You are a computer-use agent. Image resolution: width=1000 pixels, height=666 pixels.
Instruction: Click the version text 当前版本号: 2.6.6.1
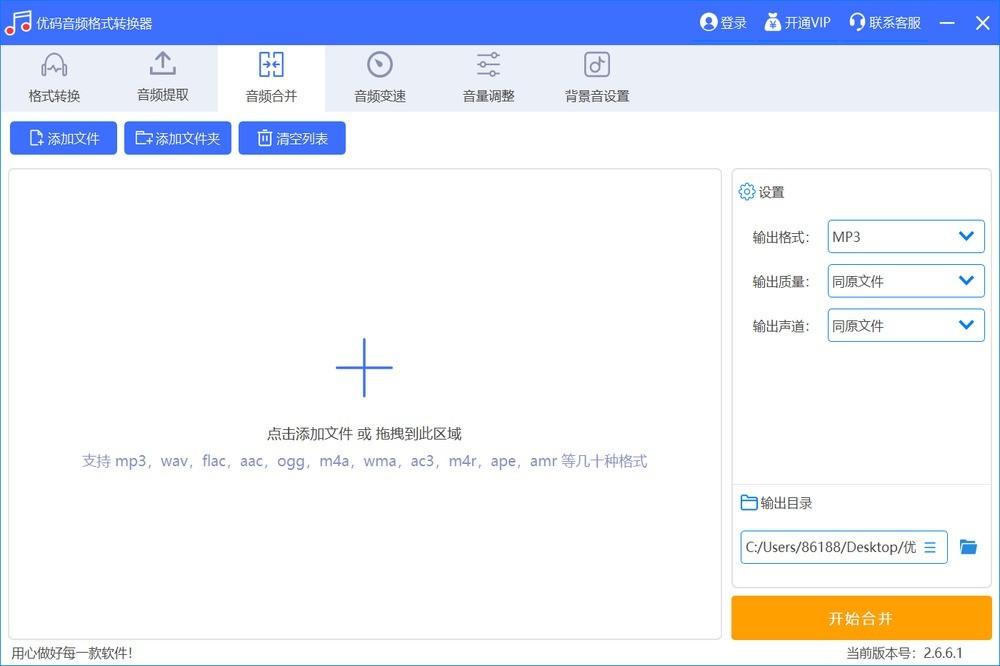pyautogui.click(x=904, y=653)
